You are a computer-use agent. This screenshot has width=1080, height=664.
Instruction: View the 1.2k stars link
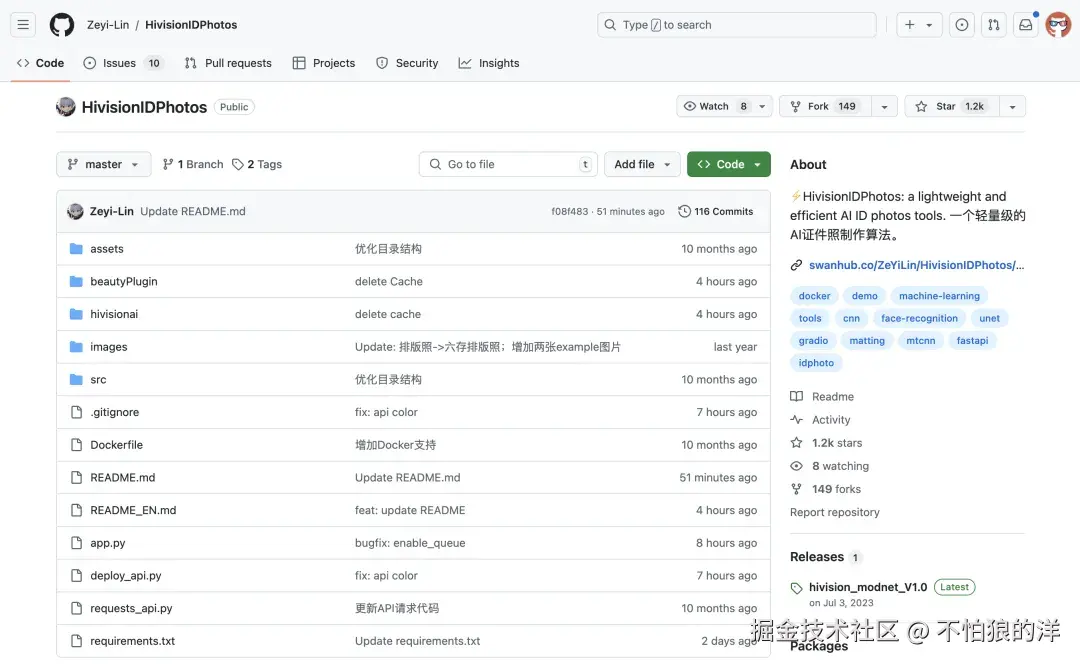tap(826, 443)
